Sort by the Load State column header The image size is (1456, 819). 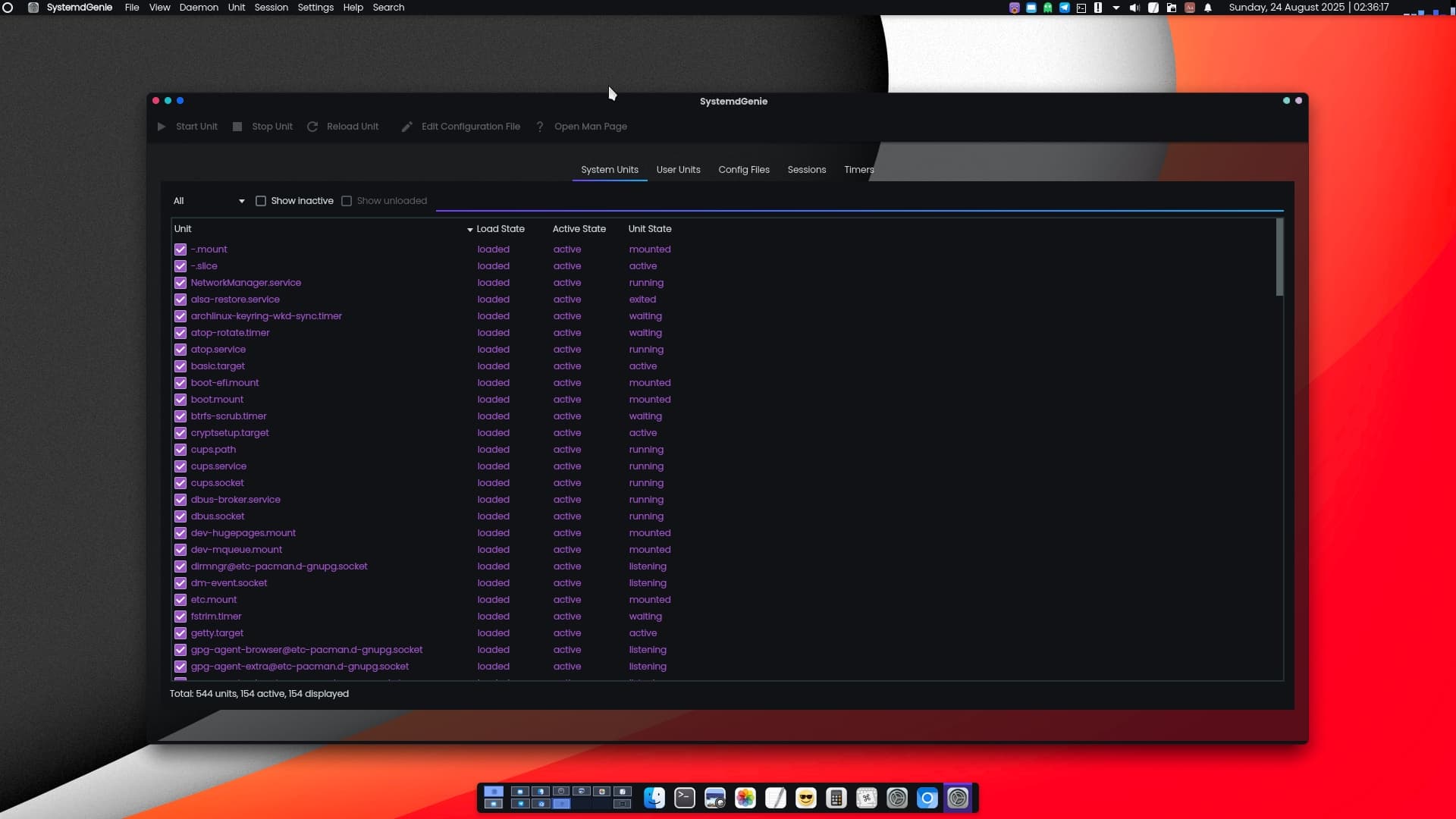[500, 229]
